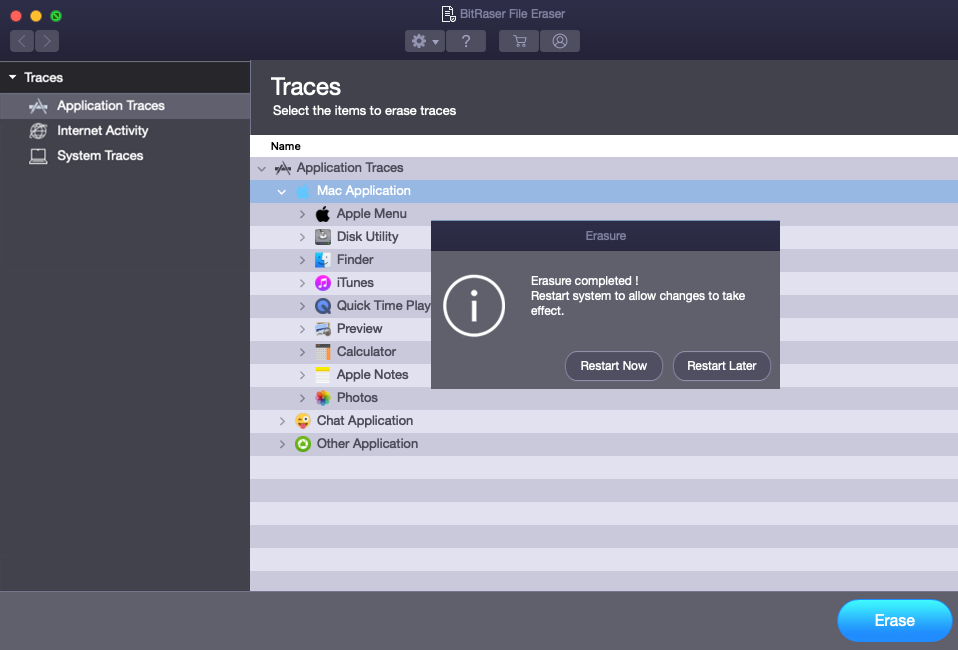
Task: Click the info icon in Erasure dialog
Action: coord(474,305)
